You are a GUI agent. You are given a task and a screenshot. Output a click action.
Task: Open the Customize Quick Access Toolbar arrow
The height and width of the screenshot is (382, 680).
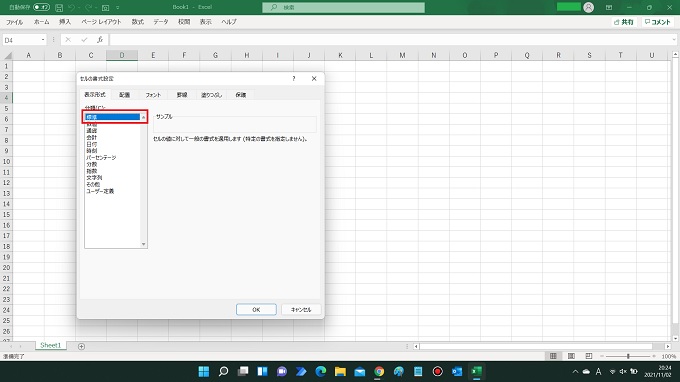[x=118, y=7]
